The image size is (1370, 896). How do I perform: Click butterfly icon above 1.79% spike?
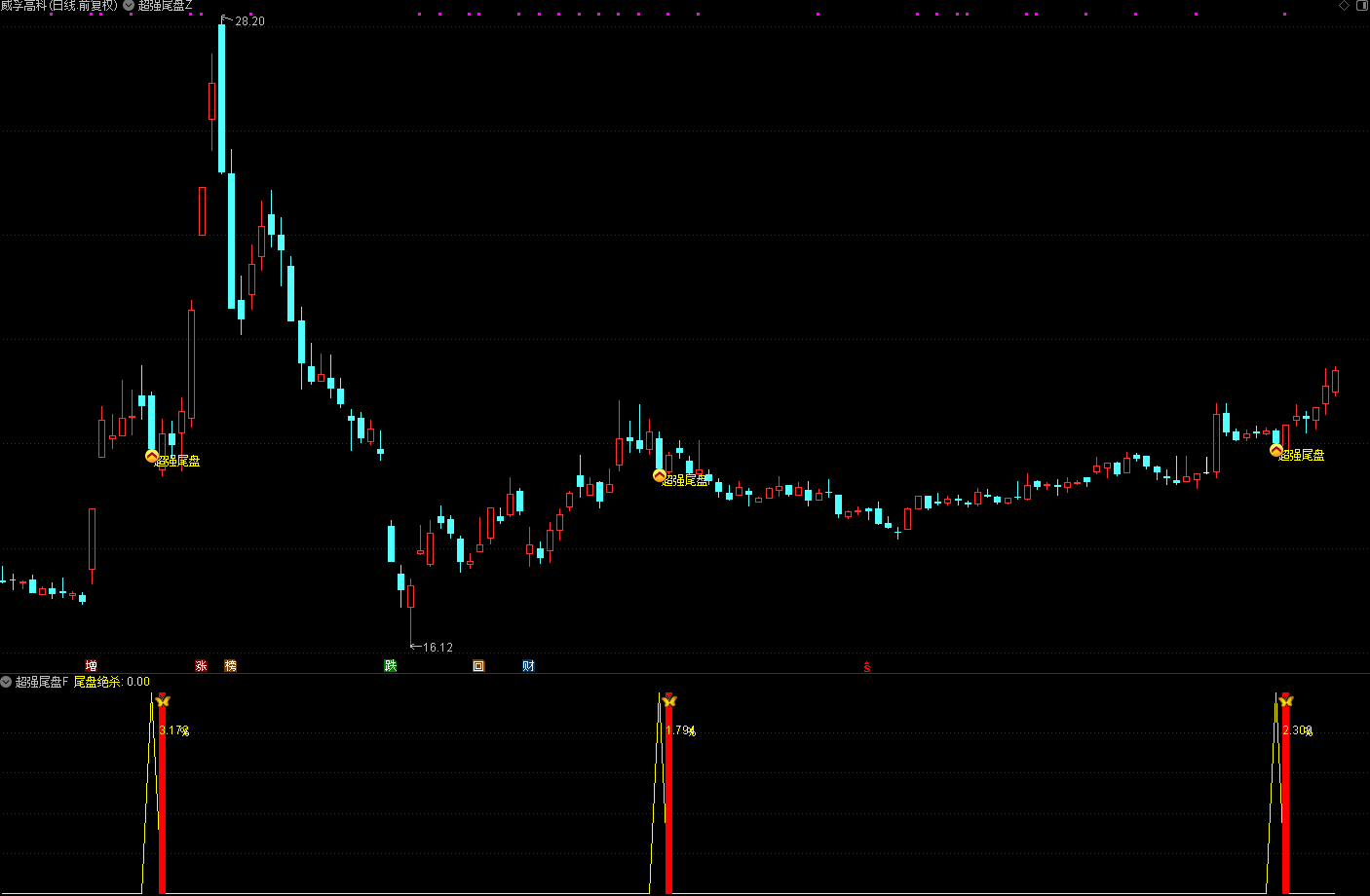click(x=668, y=700)
